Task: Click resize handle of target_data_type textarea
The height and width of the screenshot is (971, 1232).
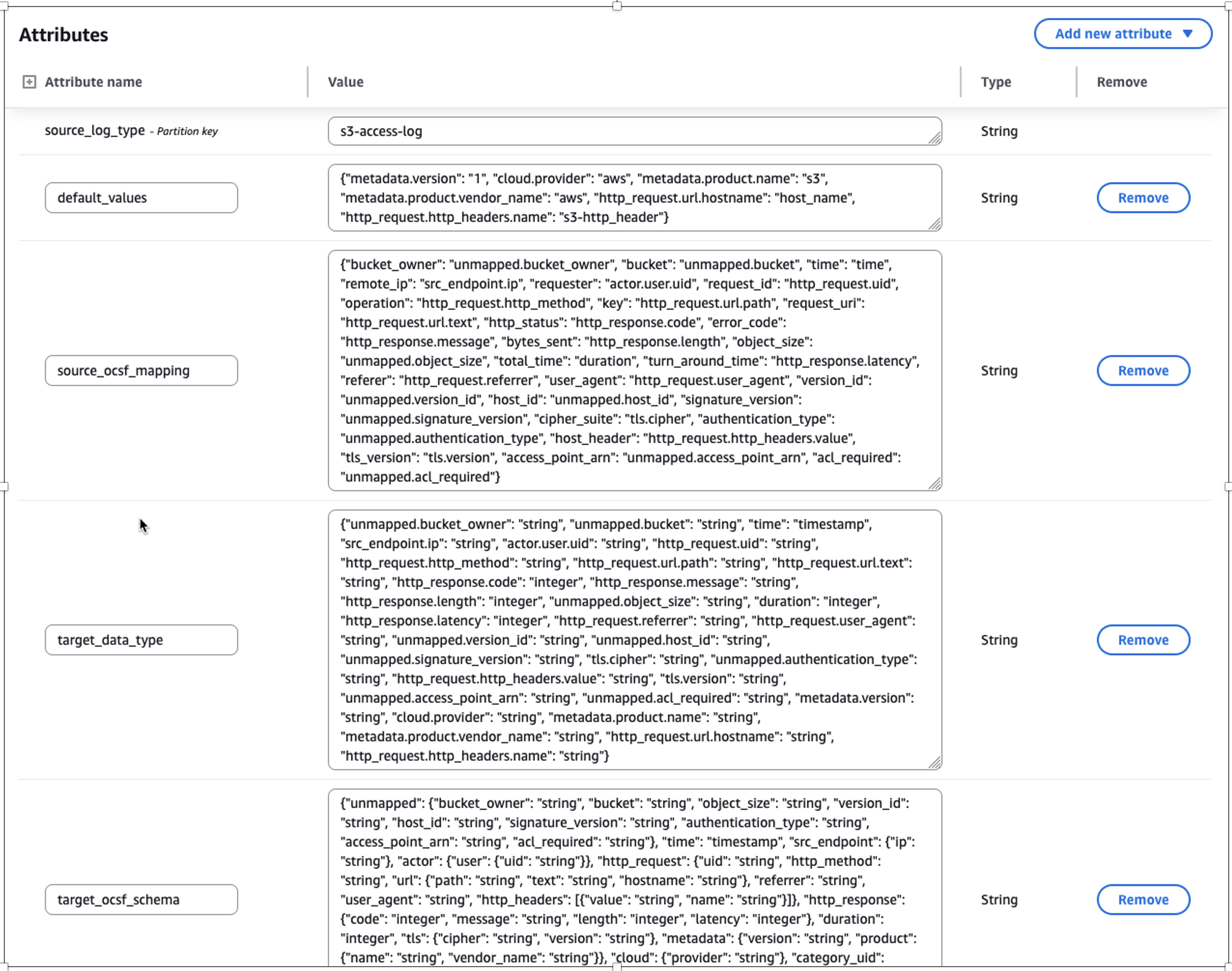Action: (934, 763)
